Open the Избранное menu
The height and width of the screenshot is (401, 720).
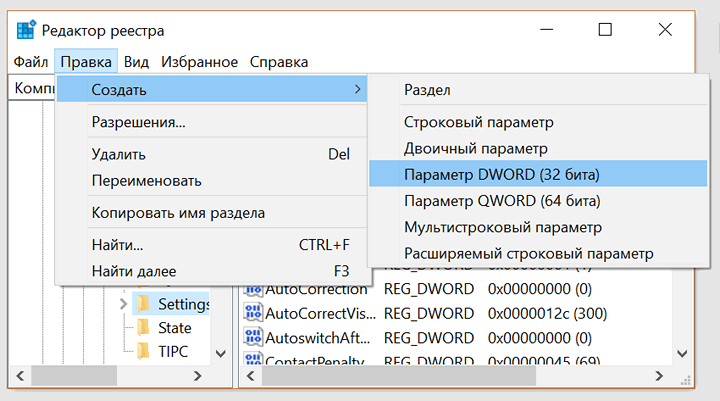tap(199, 62)
